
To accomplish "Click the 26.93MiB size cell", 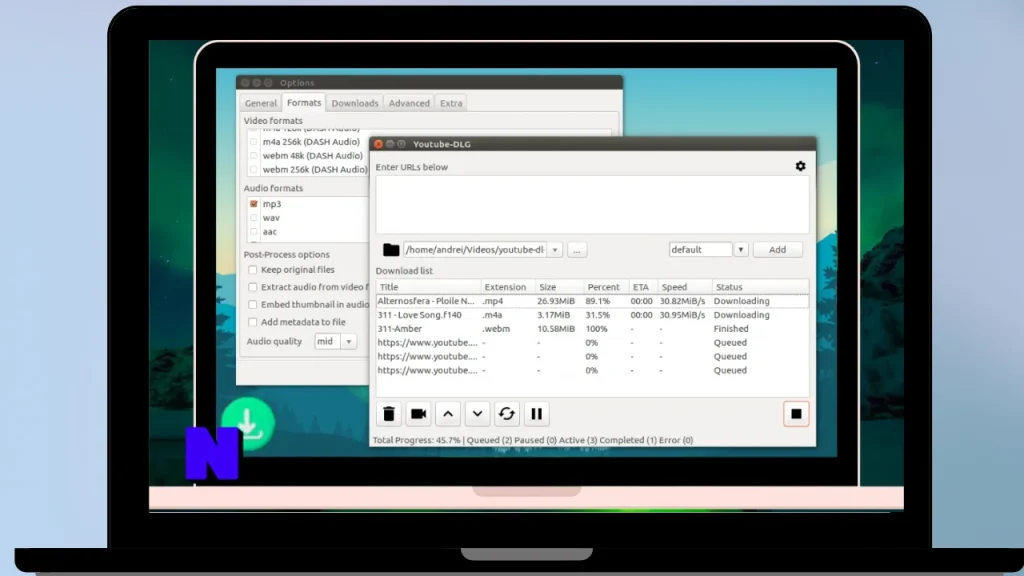I will [x=556, y=301].
